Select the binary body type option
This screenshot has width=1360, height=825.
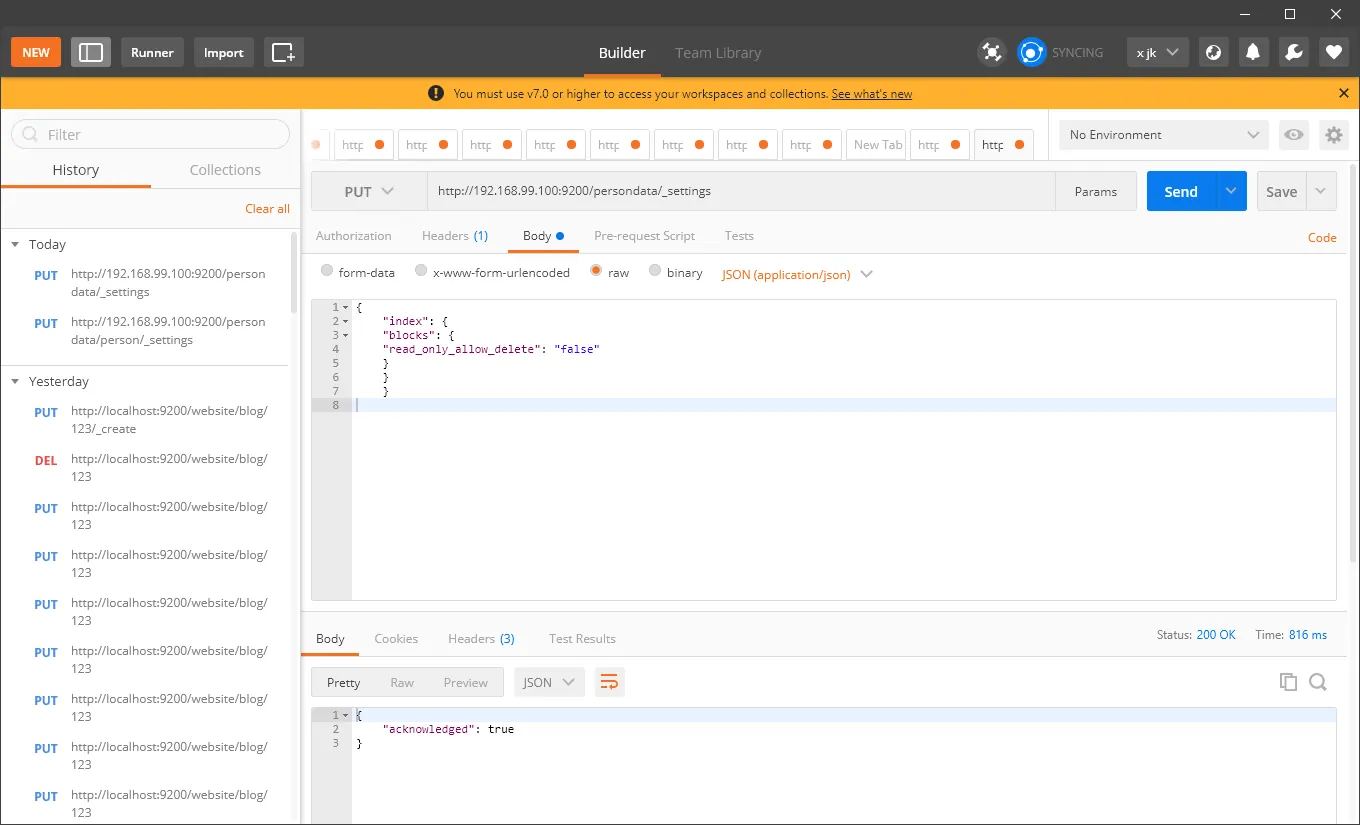[676, 272]
